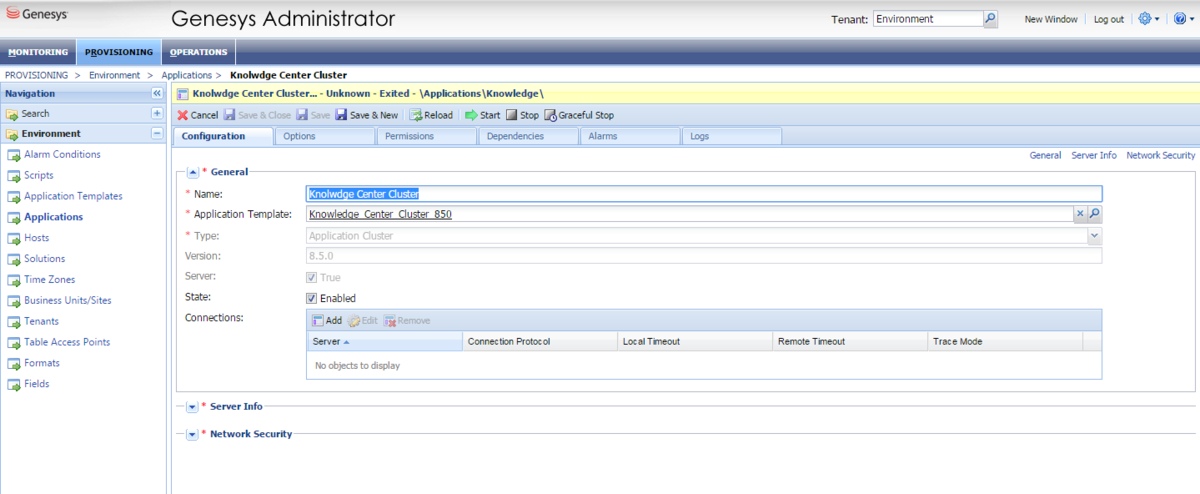Viewport: 1200px width, 494px height.
Task: Click into the Name input field
Action: 703,194
